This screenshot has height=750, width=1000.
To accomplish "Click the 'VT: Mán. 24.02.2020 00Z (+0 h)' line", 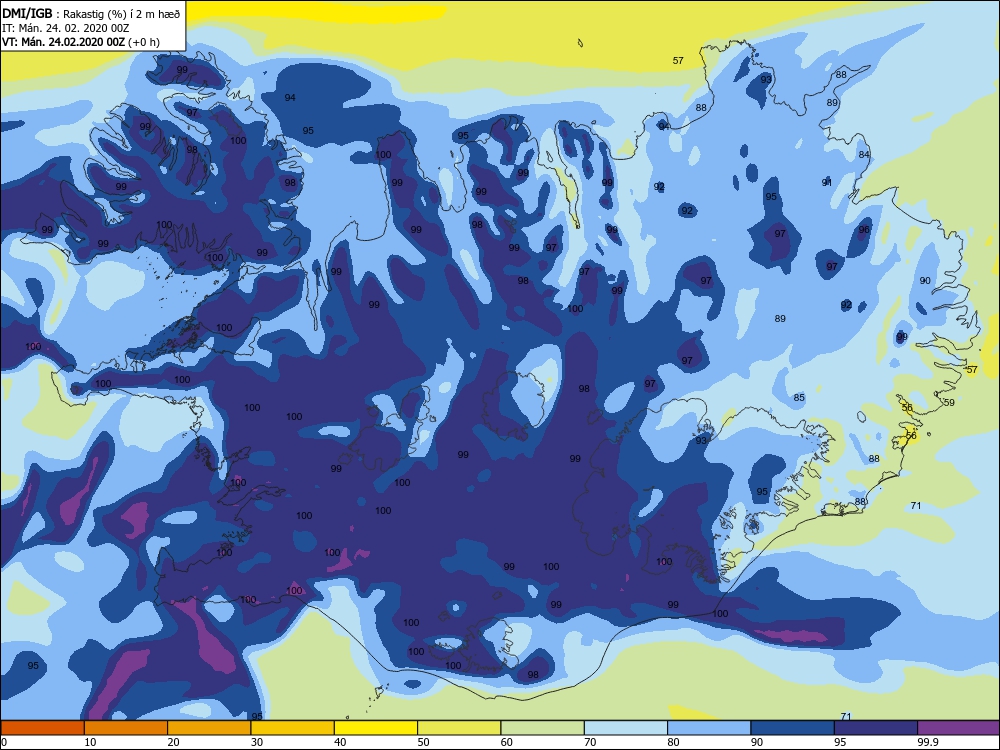I will coord(81,42).
